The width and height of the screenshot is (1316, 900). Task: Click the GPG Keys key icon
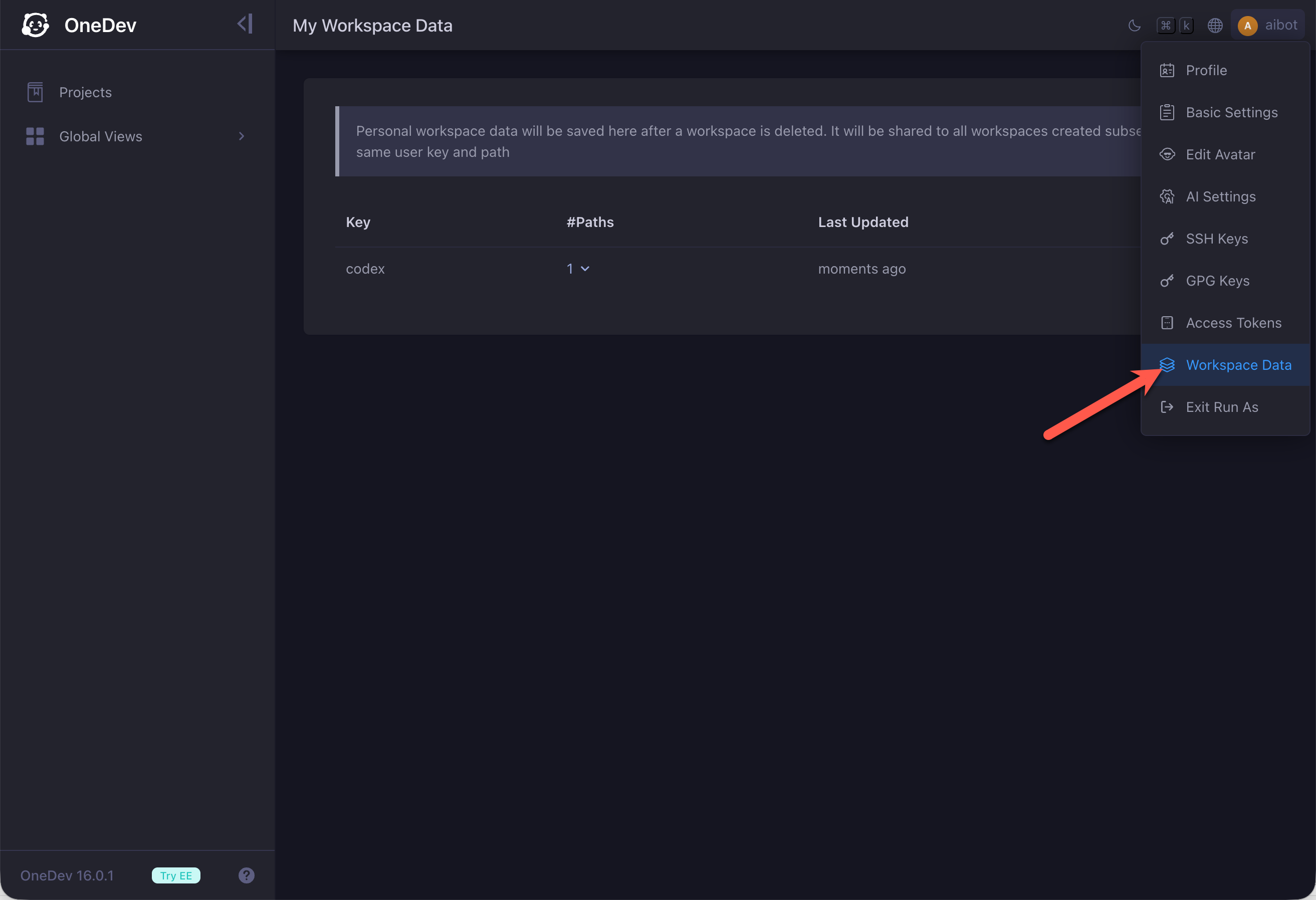[x=1167, y=281]
